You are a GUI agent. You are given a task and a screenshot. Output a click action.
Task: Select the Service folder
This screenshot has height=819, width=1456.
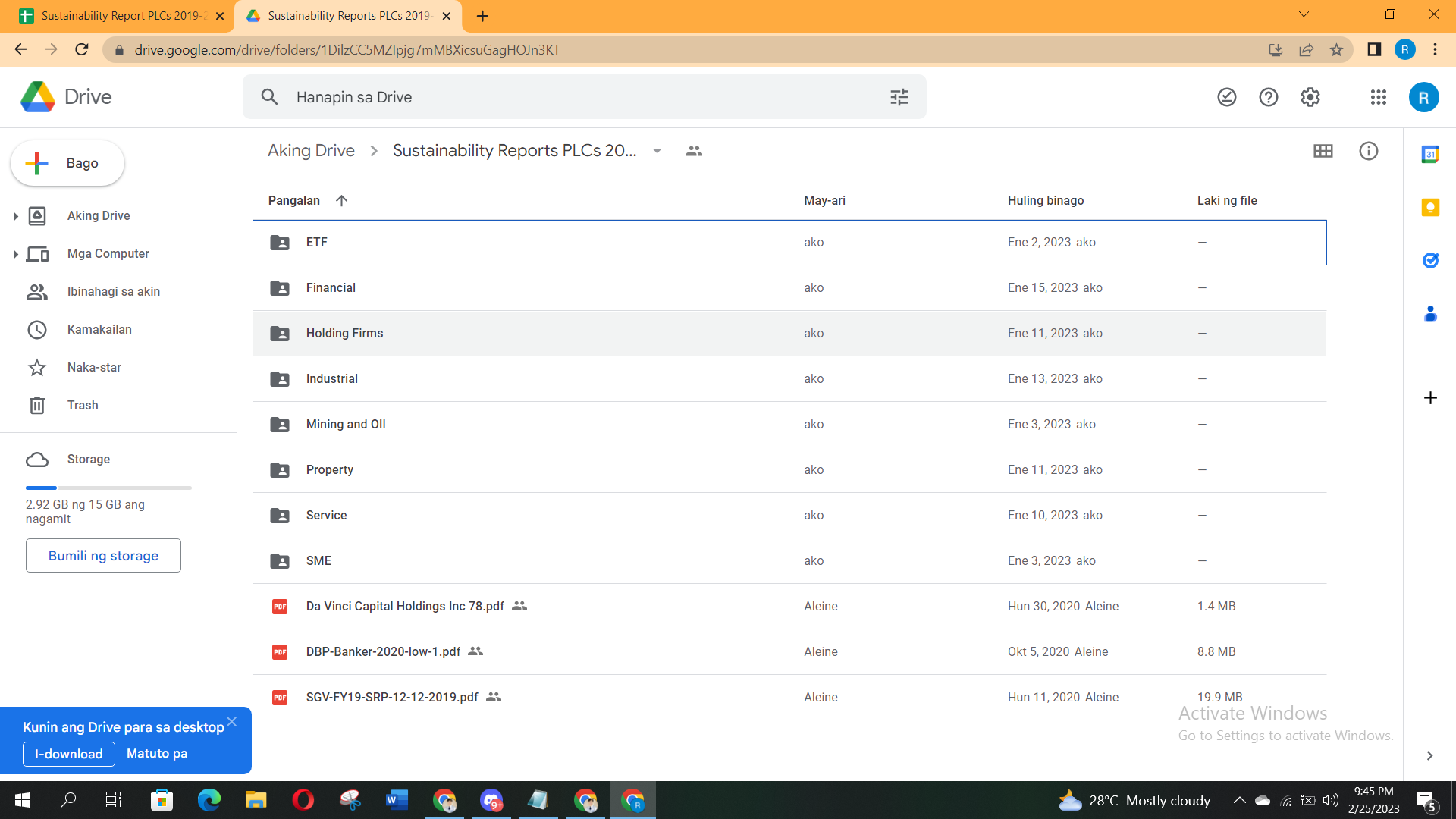coord(789,516)
